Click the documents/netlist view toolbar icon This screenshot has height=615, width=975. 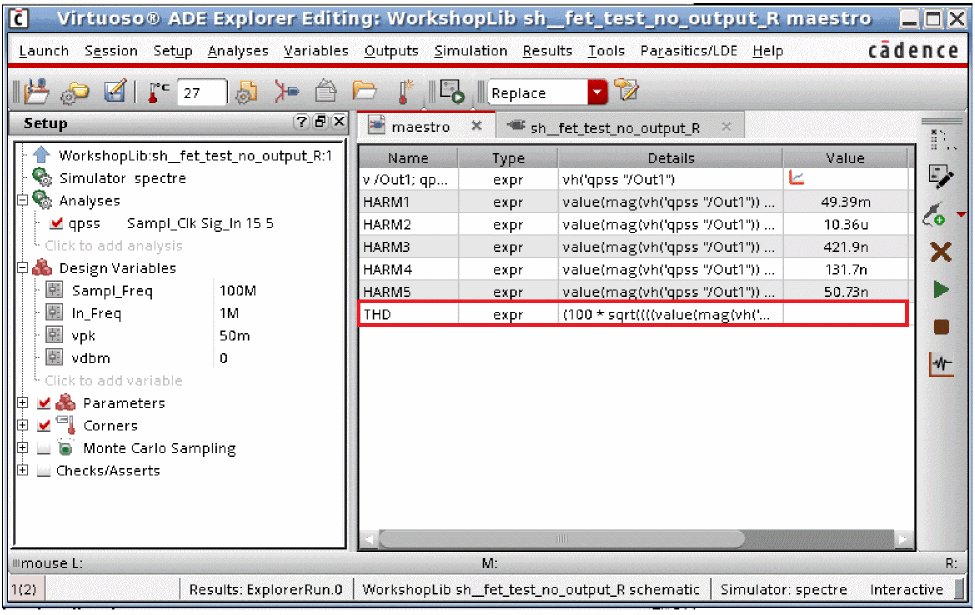(325, 91)
